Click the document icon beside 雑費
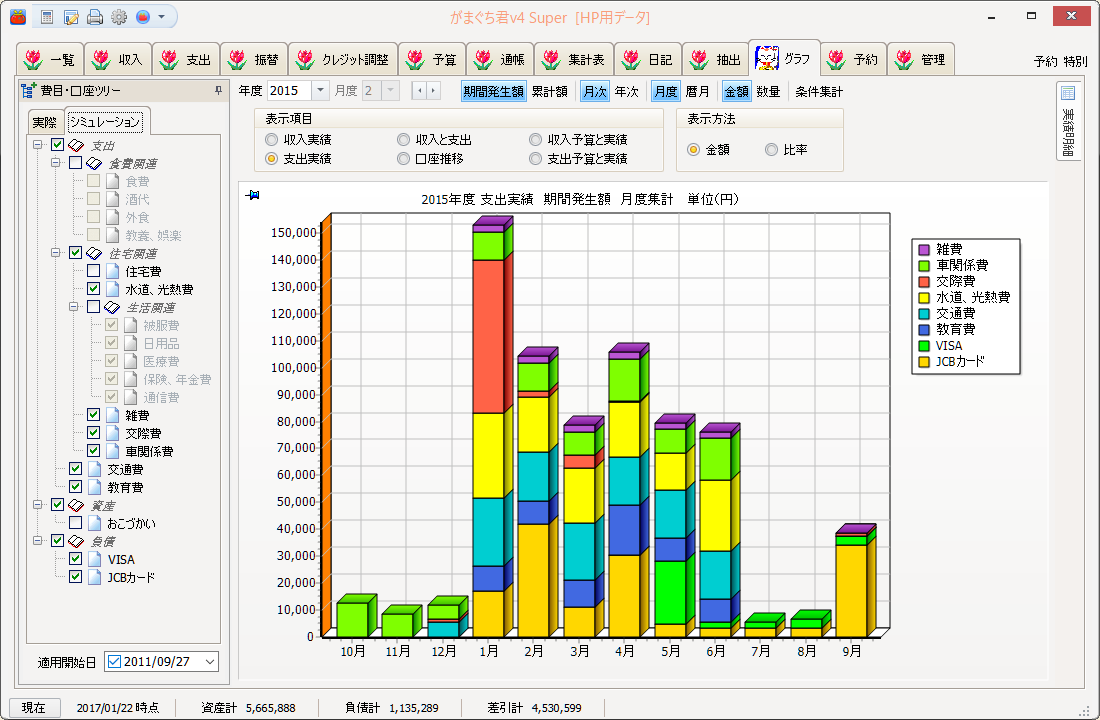Image resolution: width=1100 pixels, height=720 pixels. coord(112,415)
